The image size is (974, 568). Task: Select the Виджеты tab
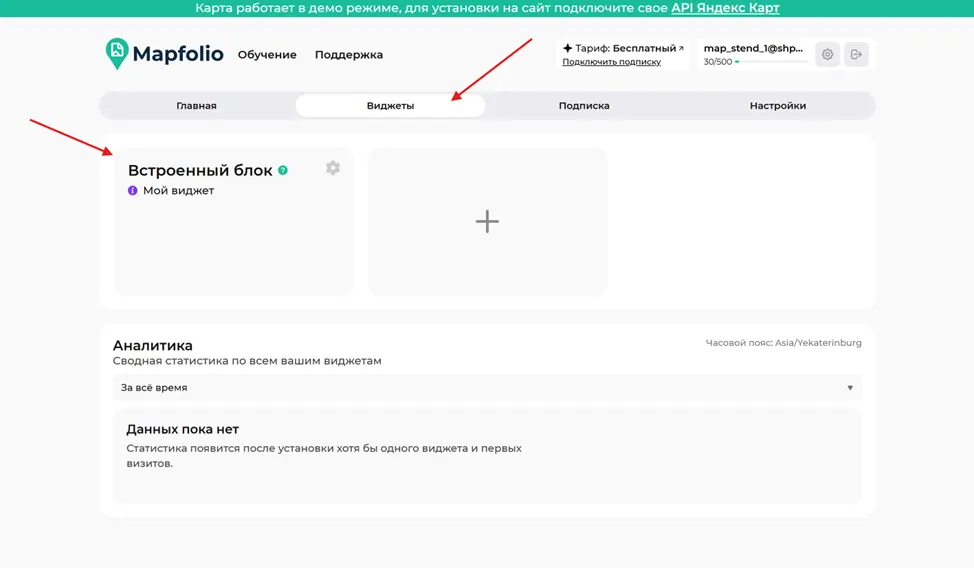(390, 106)
